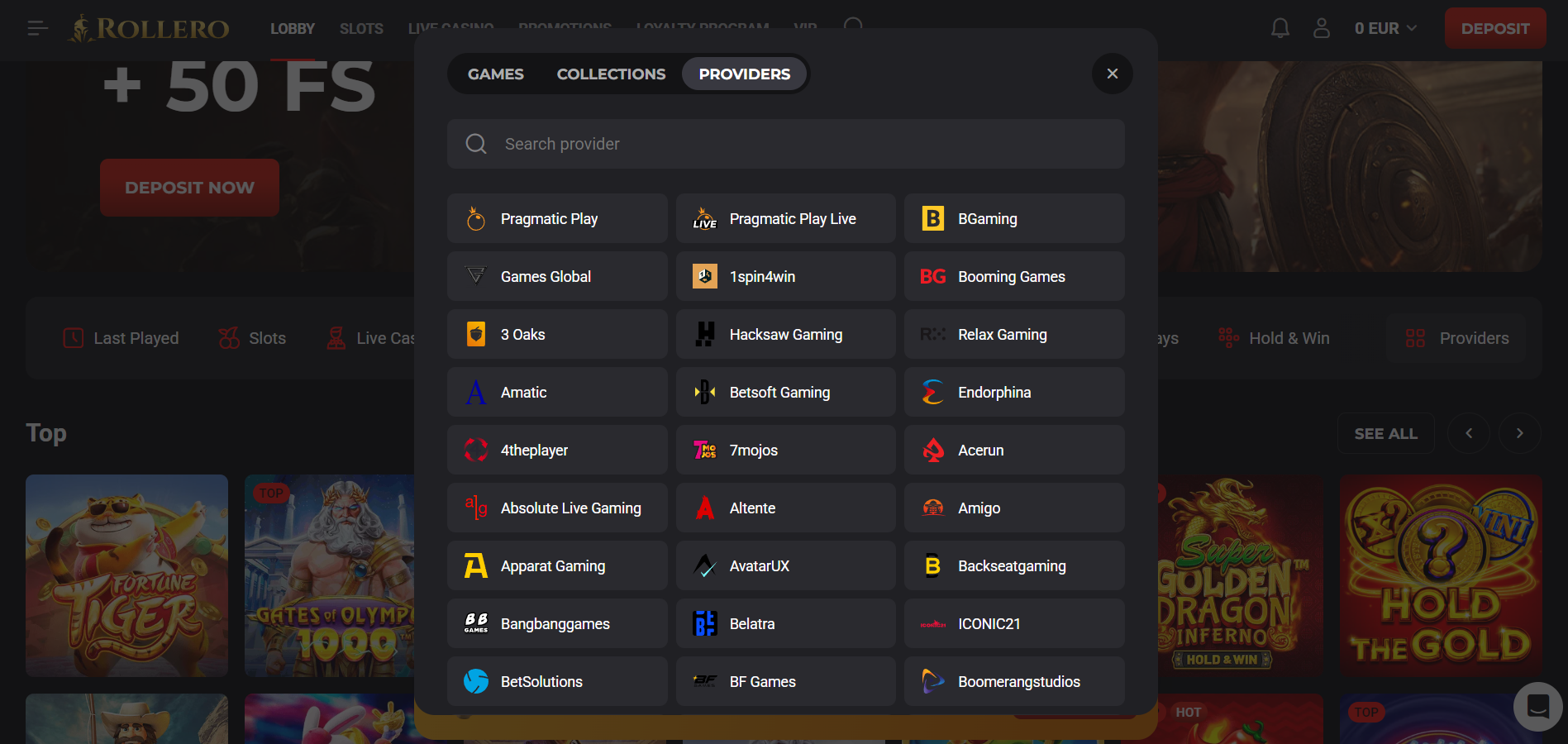1568x744 pixels.
Task: Click the BGaming logo icon
Action: 933,218
